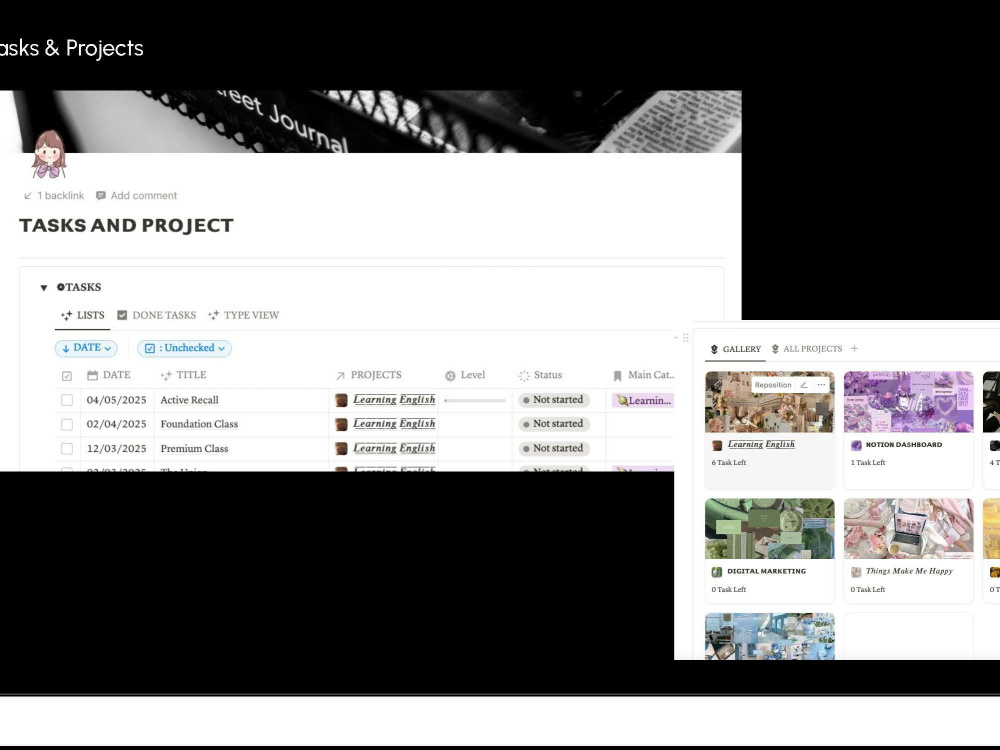Click the 02/04/2025 date cell
The image size is (1000, 750).
(x=117, y=424)
